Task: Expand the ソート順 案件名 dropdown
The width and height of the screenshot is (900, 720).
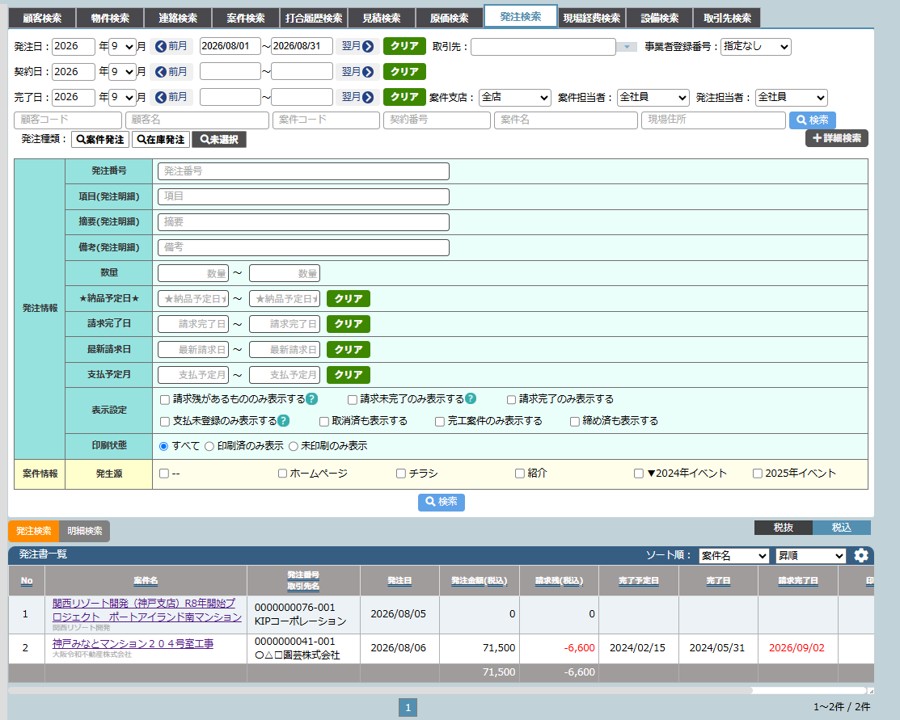Action: point(734,556)
